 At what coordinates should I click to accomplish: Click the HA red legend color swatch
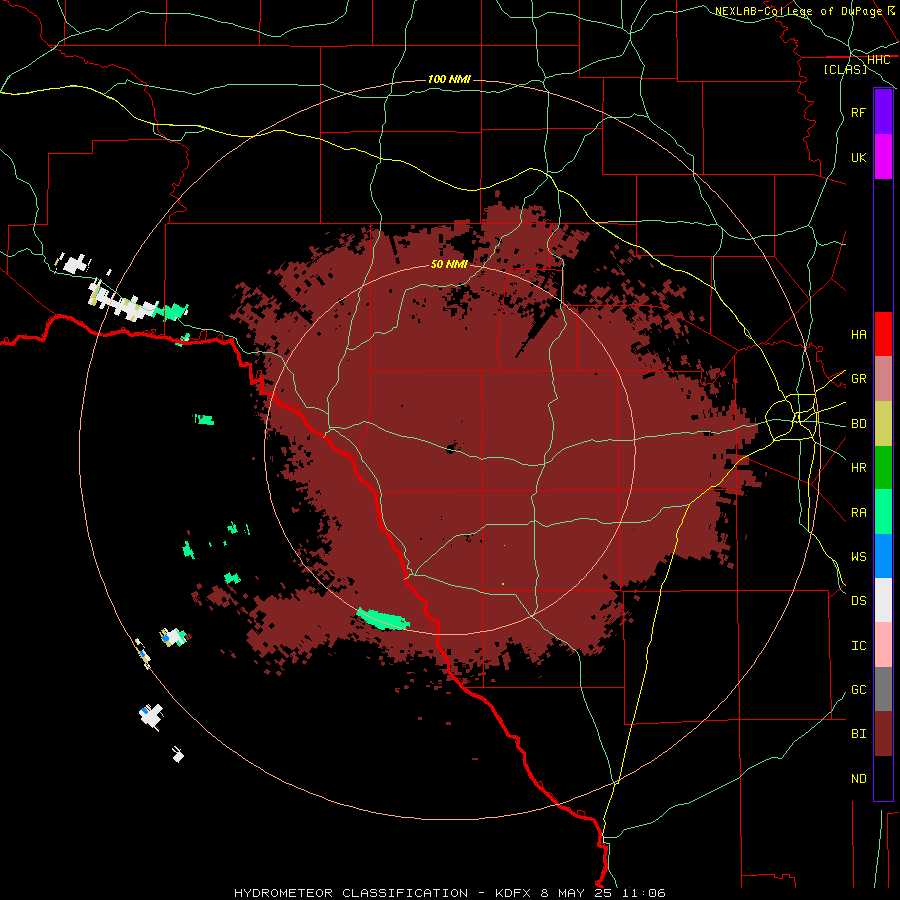coord(883,334)
